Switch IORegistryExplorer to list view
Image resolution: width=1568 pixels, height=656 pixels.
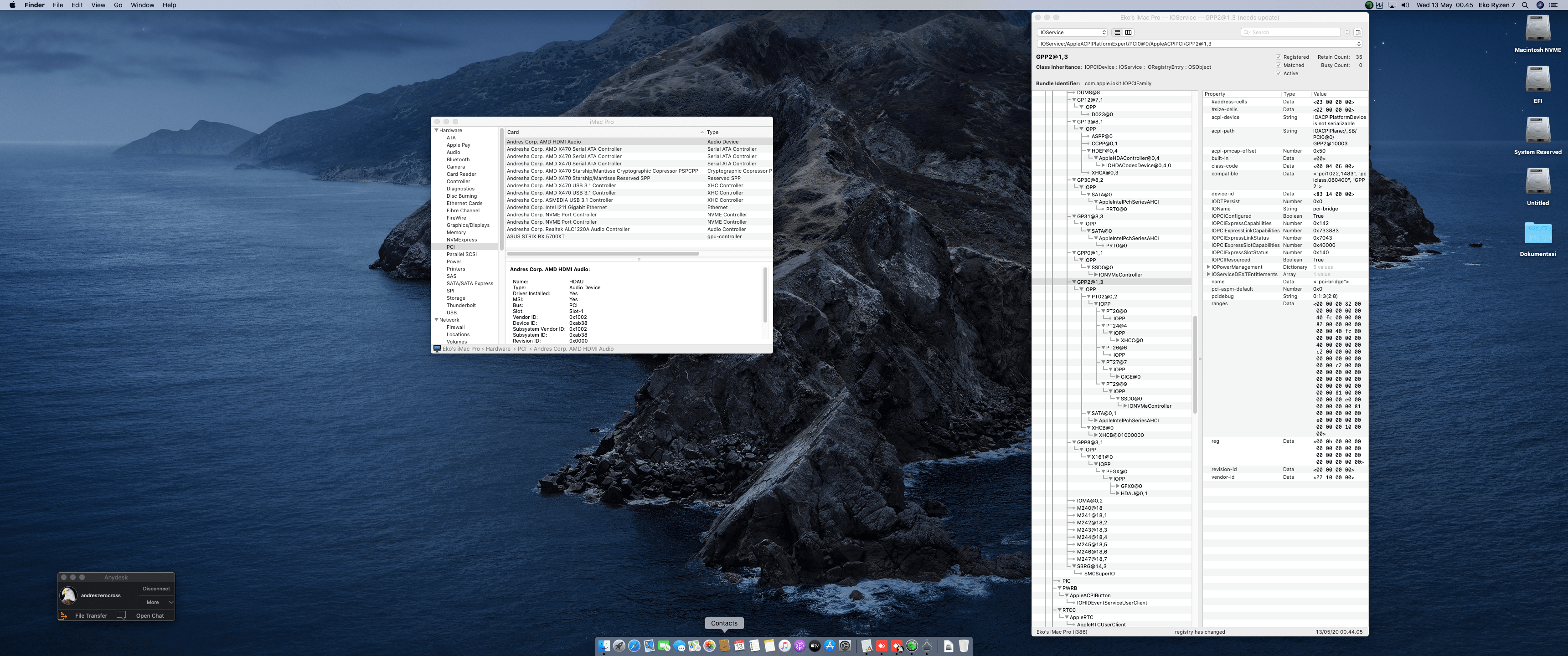pyautogui.click(x=1117, y=32)
